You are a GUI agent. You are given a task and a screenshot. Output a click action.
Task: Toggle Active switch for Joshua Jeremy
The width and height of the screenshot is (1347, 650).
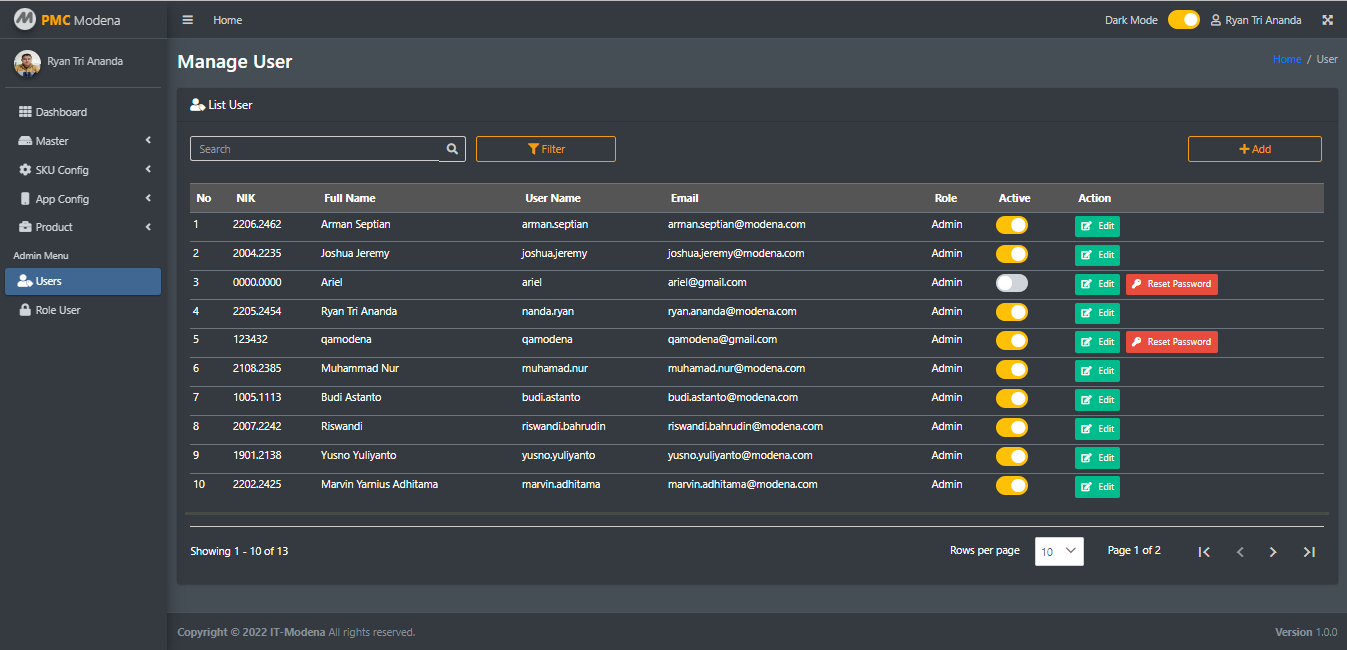pos(1012,254)
